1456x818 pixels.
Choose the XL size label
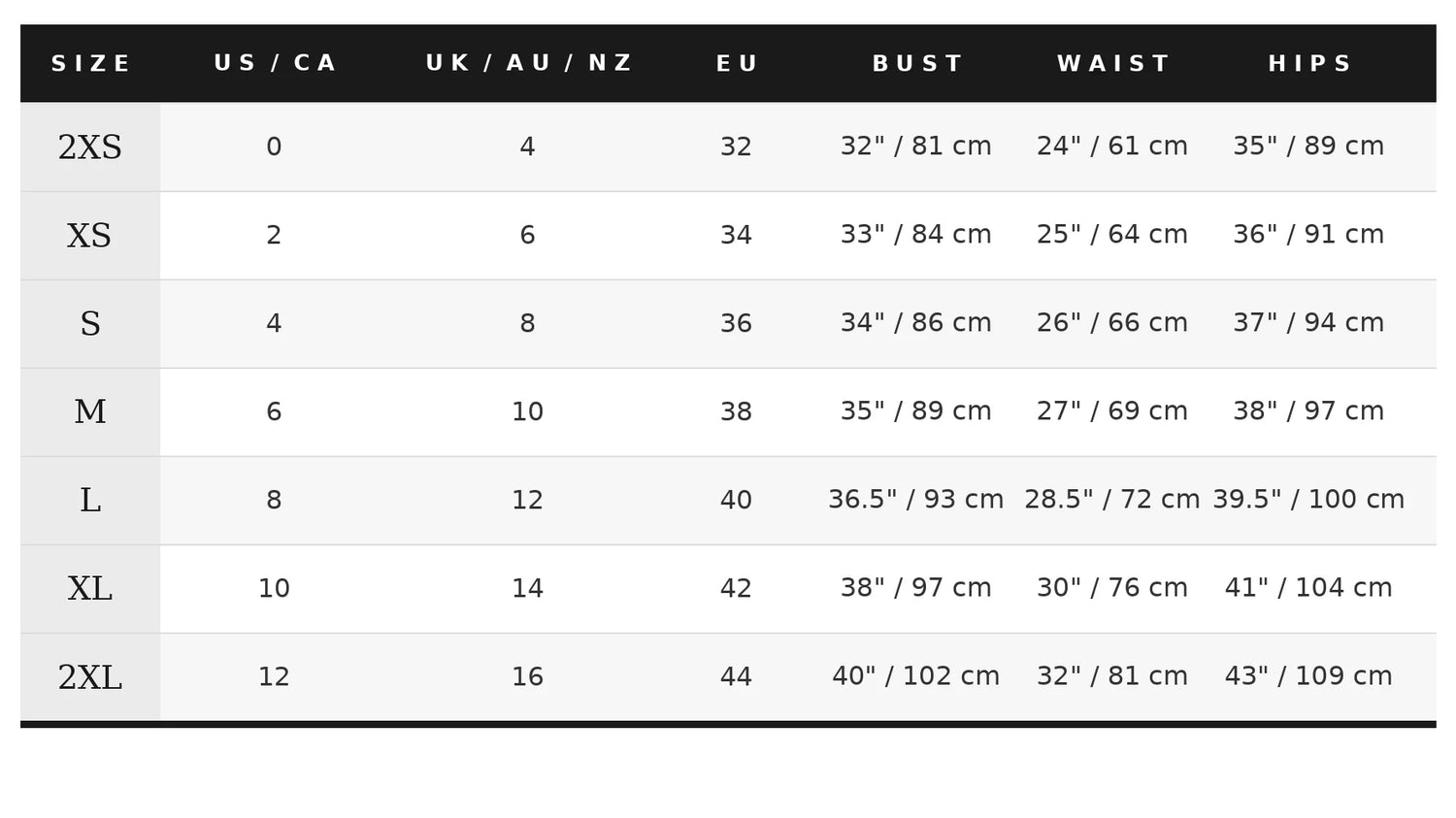[90, 589]
